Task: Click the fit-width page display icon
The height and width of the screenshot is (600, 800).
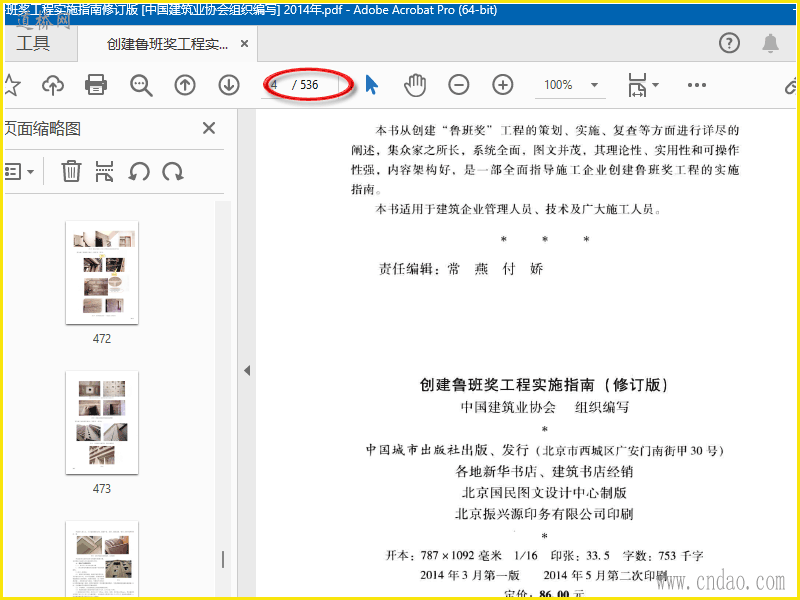Action: click(637, 85)
